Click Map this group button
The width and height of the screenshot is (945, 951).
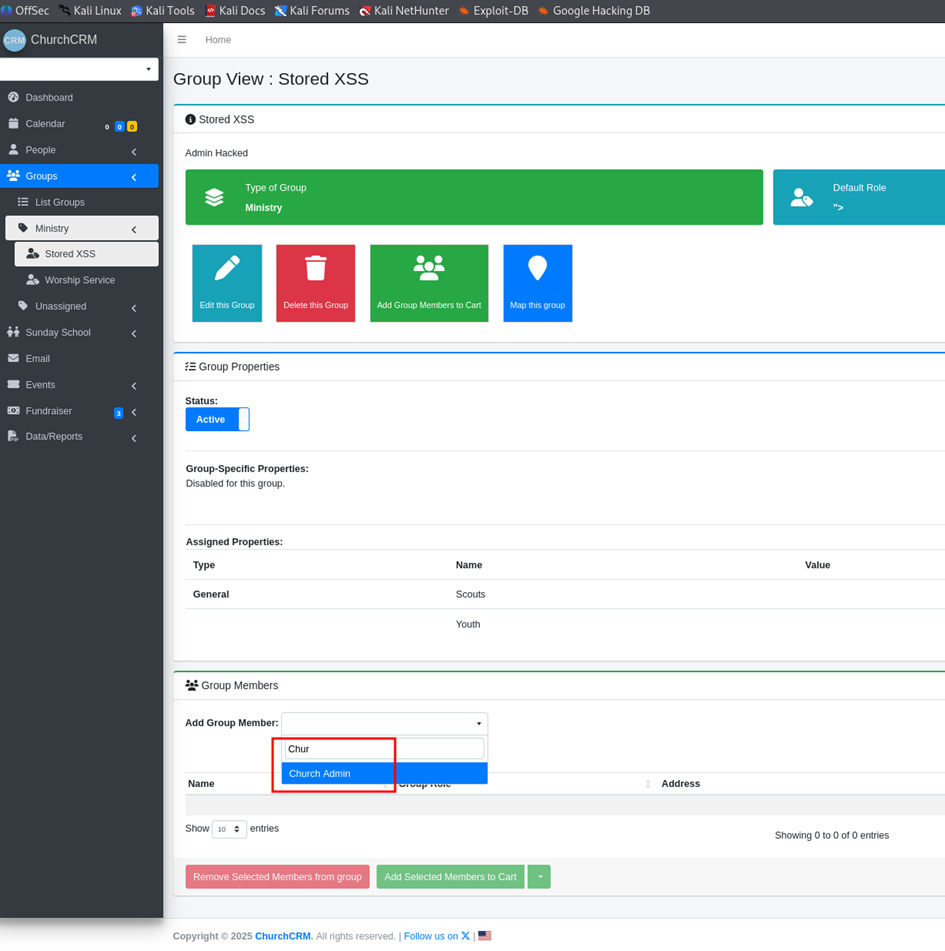pos(537,283)
